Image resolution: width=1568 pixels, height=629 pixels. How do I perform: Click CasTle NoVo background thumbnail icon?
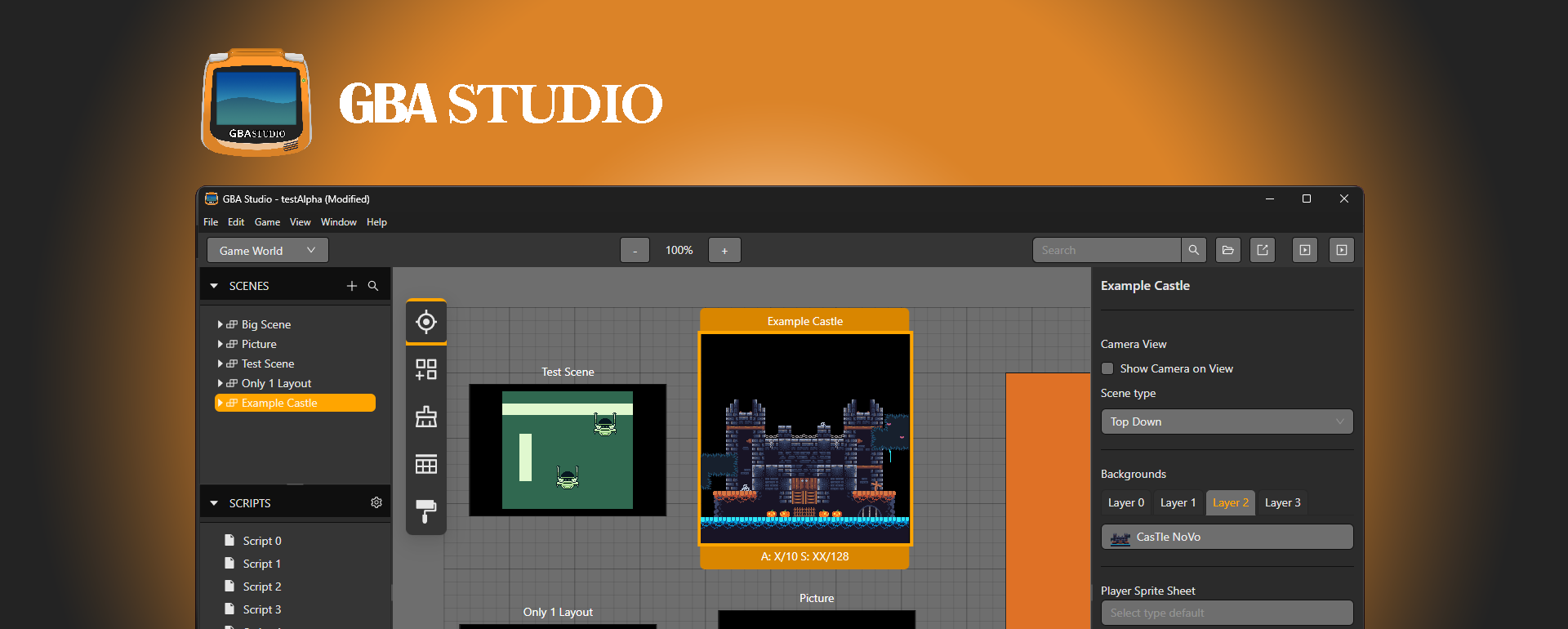pyautogui.click(x=1120, y=538)
